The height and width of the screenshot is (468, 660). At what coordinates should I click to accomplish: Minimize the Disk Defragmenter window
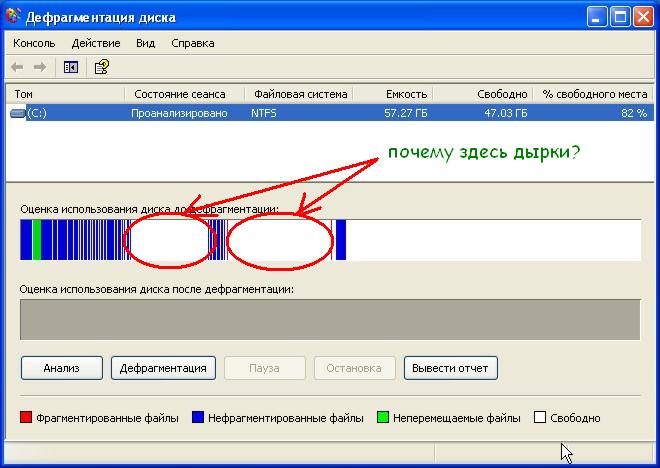[596, 17]
